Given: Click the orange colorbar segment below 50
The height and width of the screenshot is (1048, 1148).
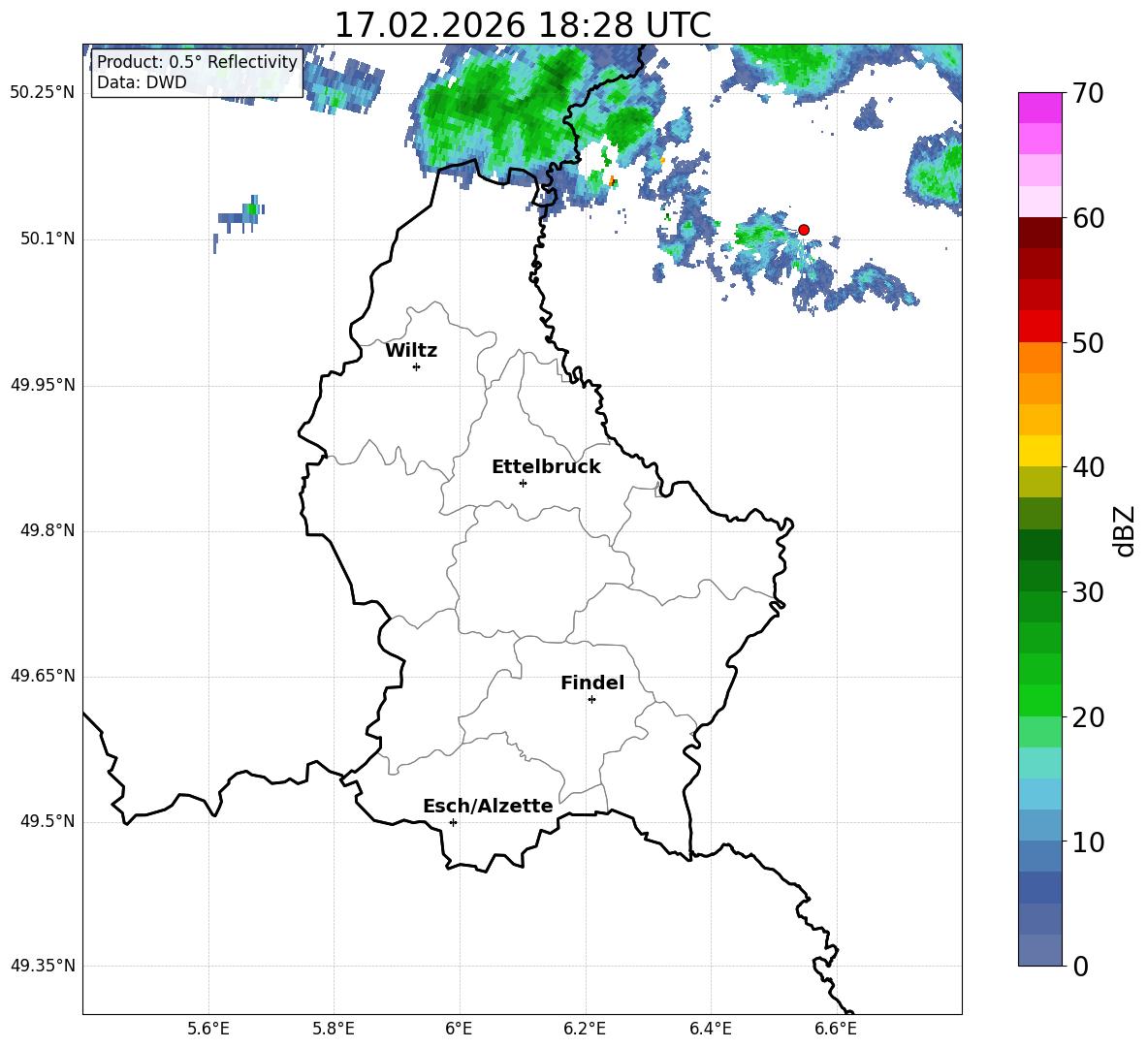Looking at the screenshot, I should point(1040,358).
